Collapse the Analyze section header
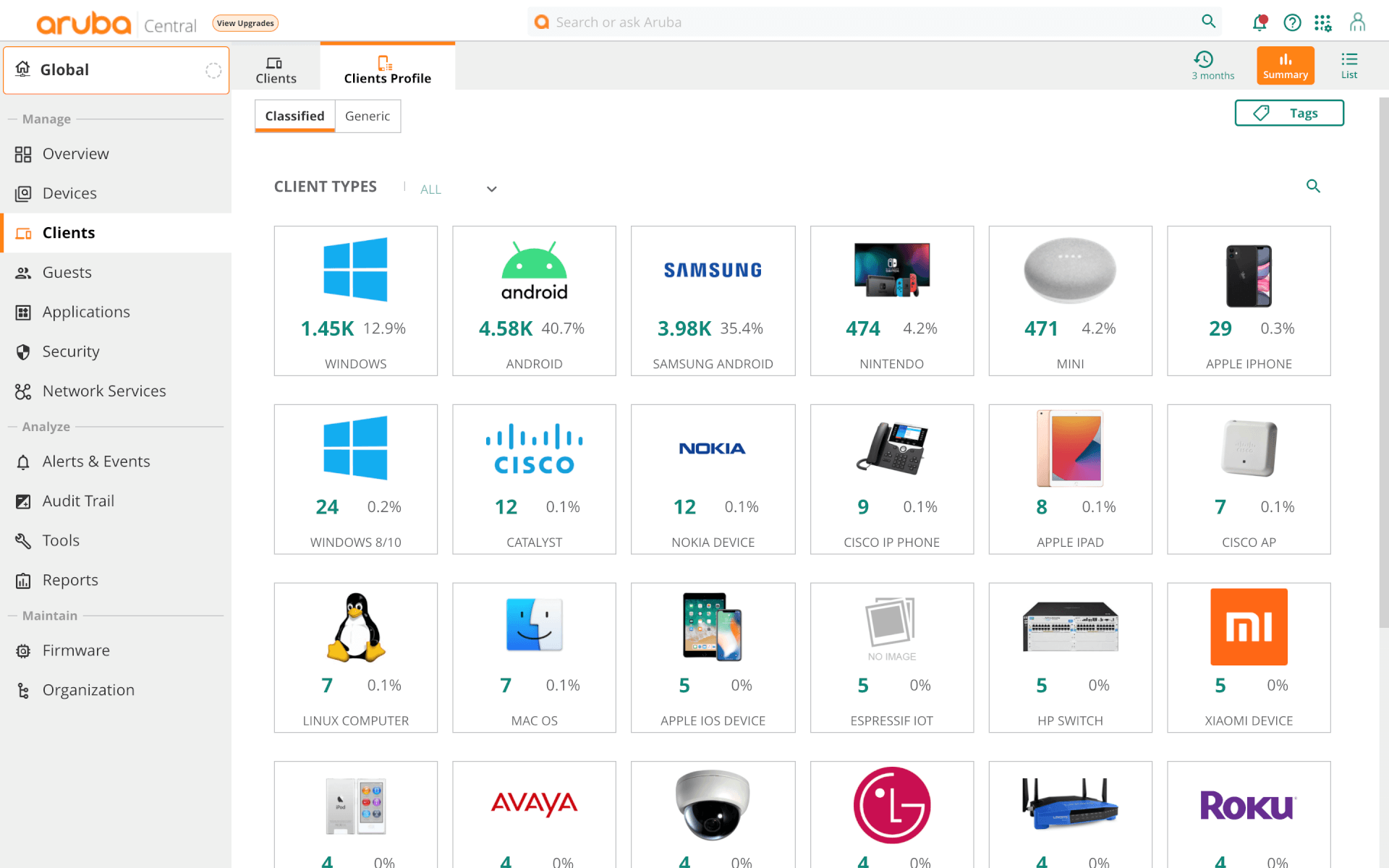Screen dimensions: 1389x868 click(46, 427)
